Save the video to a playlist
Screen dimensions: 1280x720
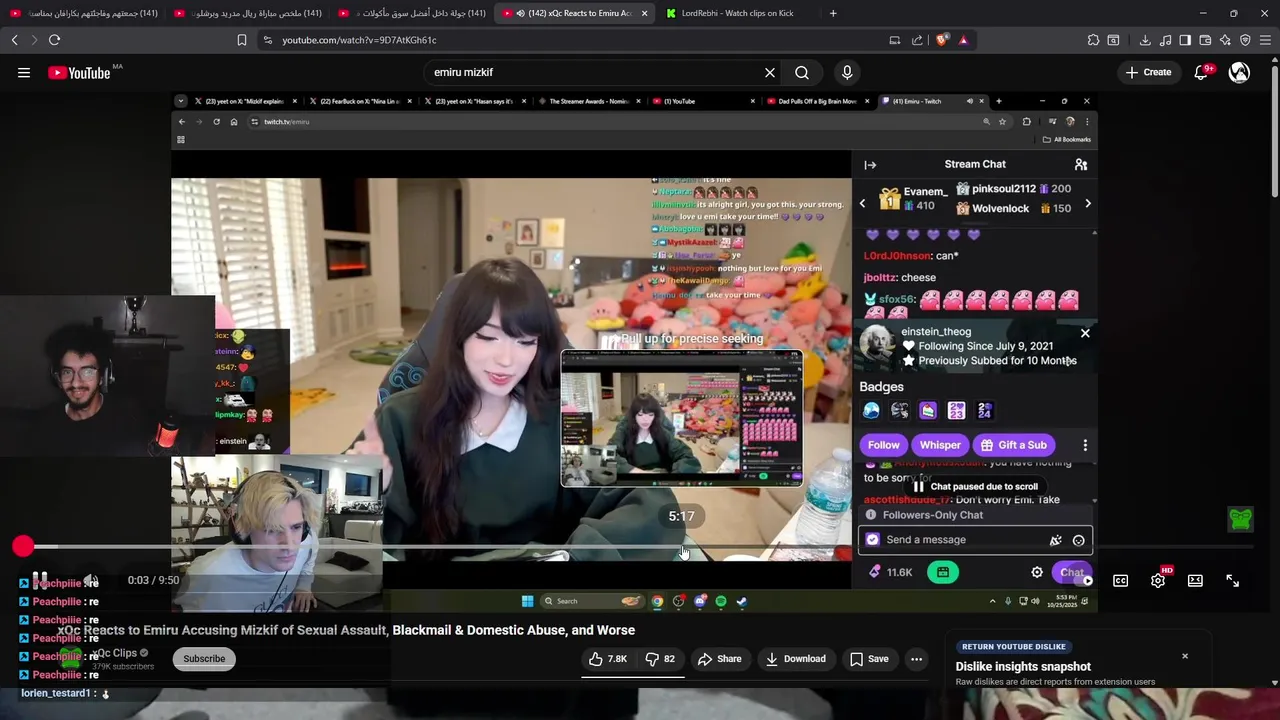[869, 659]
